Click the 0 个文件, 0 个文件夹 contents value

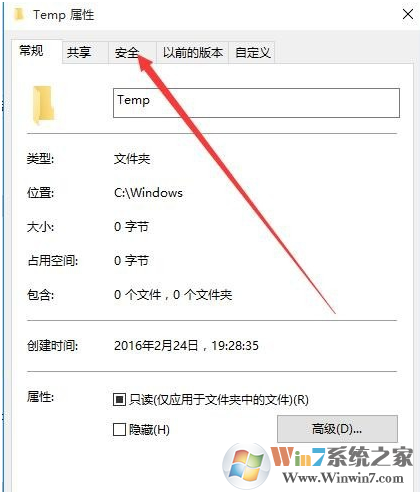pyautogui.click(x=173, y=294)
